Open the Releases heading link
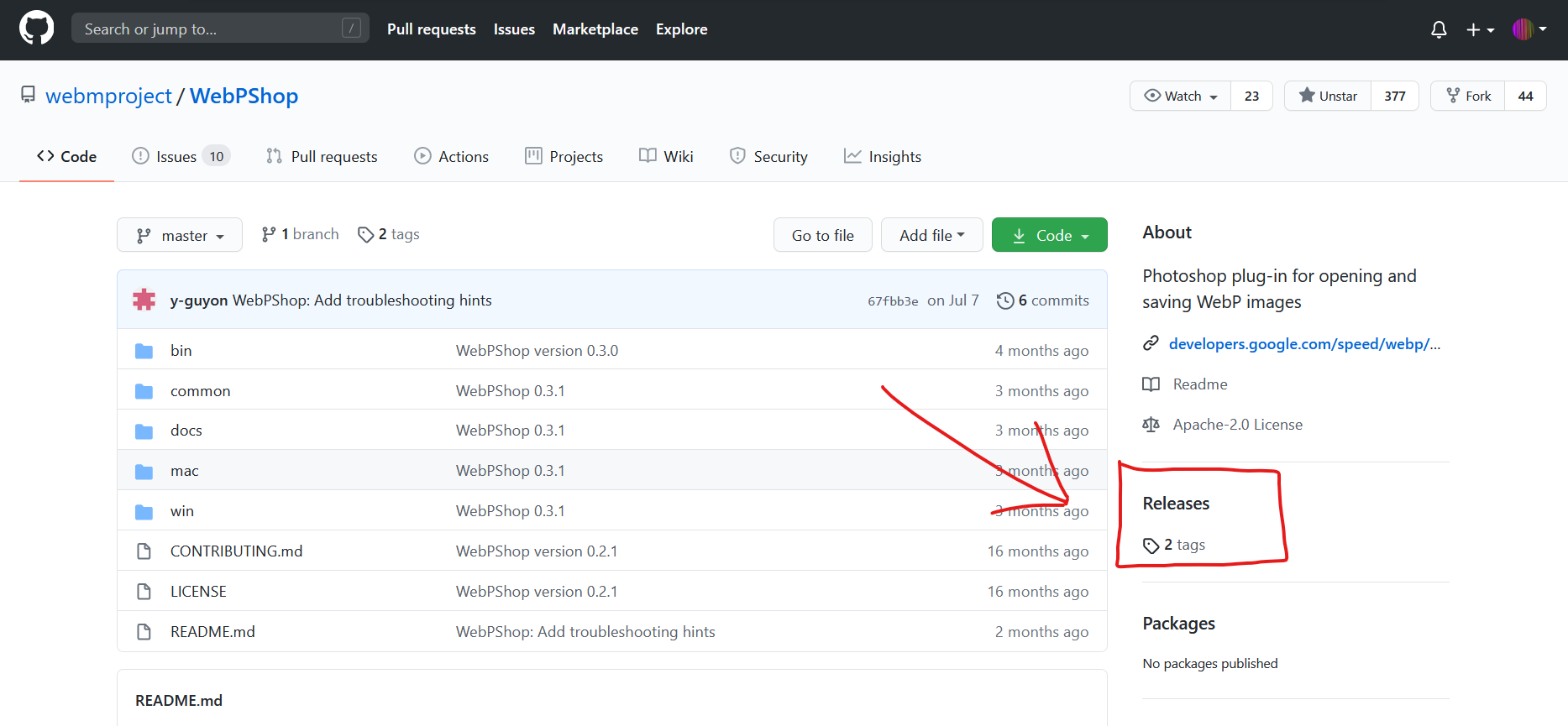 [1176, 504]
